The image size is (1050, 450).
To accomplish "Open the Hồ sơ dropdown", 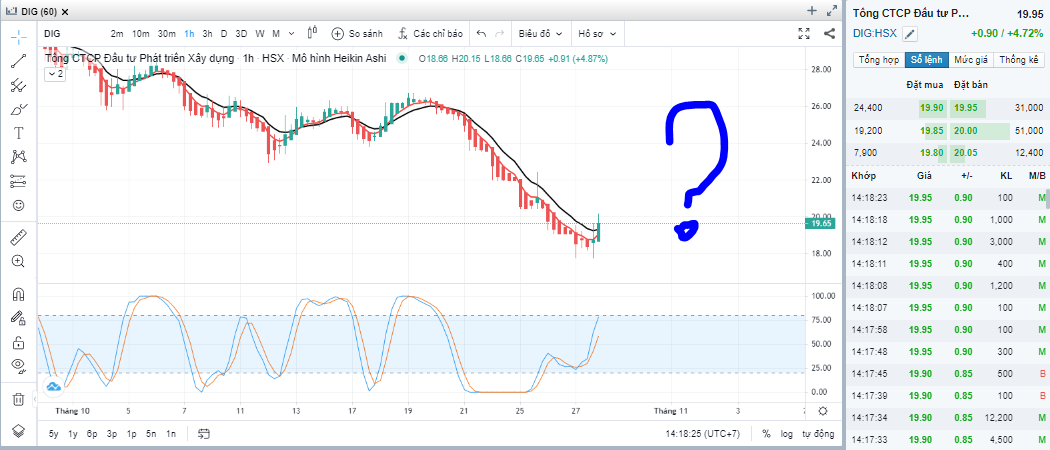I will point(597,33).
